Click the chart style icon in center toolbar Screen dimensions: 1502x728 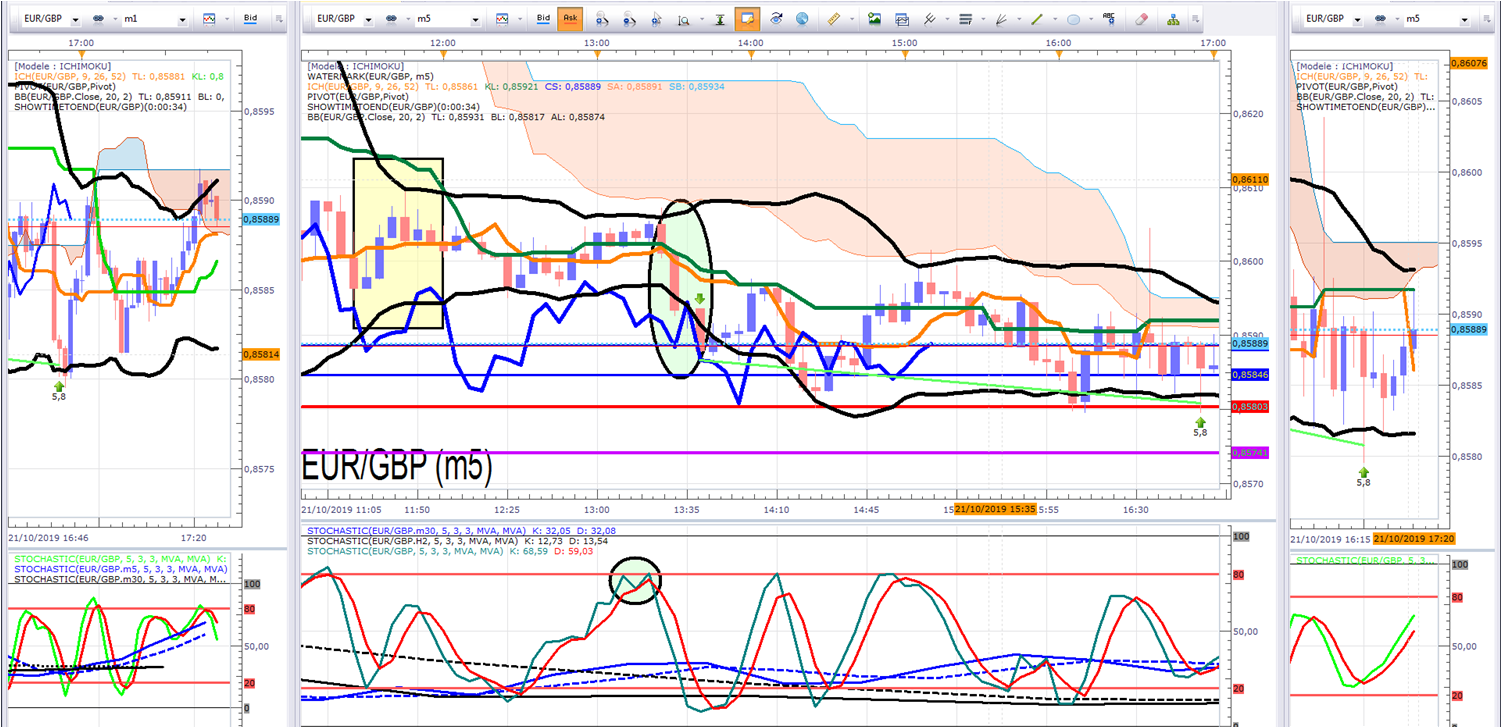pyautogui.click(x=501, y=19)
